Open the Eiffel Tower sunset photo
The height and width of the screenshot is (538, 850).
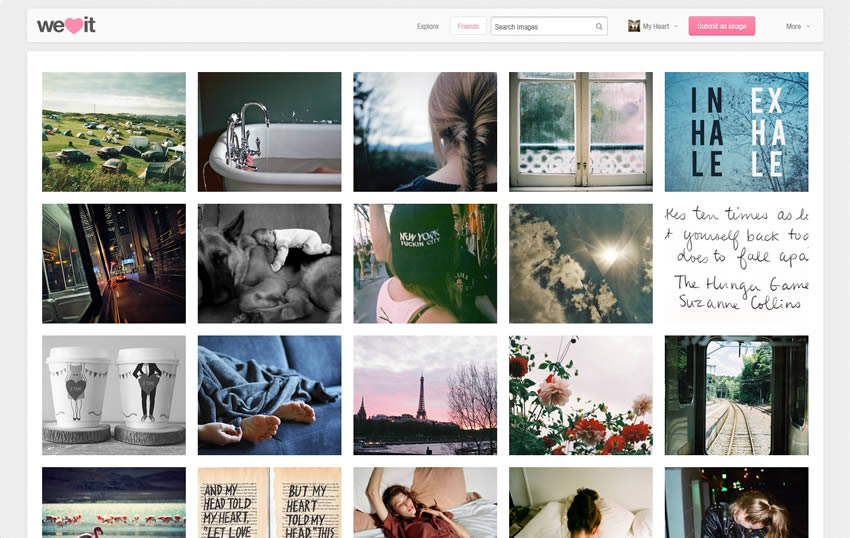tap(425, 395)
